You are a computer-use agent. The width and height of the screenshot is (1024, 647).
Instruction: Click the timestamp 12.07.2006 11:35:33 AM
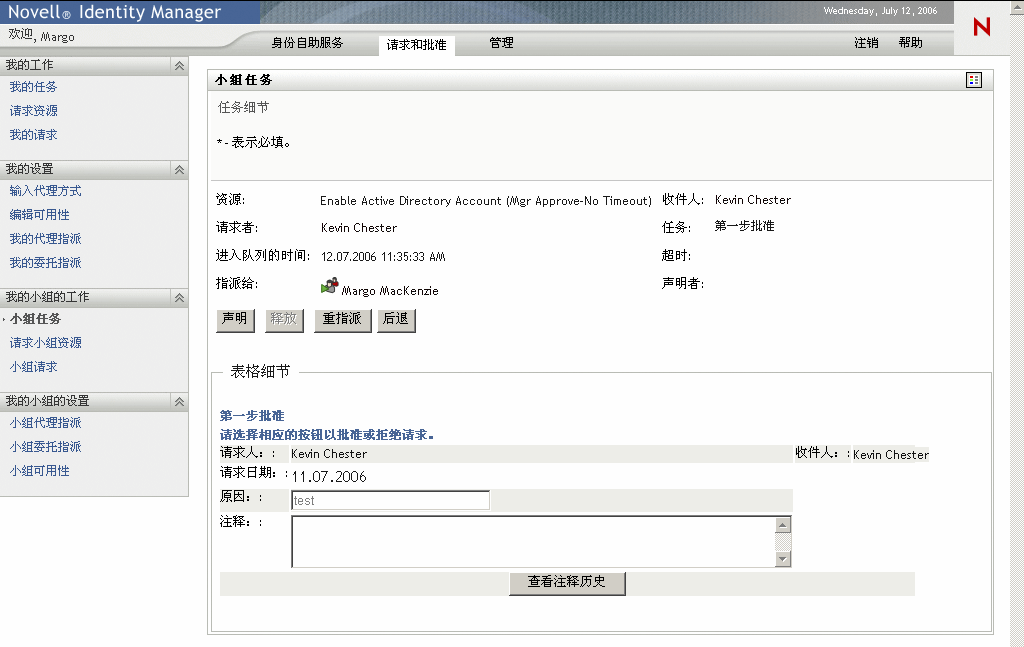point(383,257)
